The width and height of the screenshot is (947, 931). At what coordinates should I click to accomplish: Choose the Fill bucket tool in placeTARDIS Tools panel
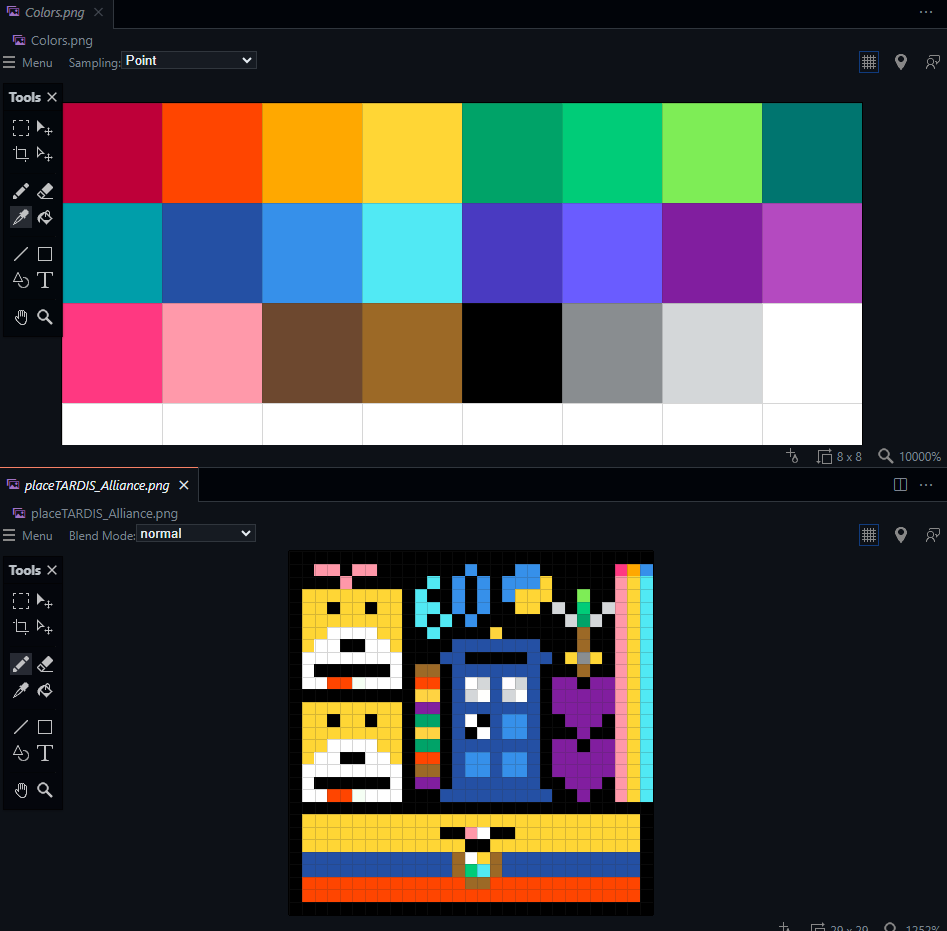(x=45, y=690)
